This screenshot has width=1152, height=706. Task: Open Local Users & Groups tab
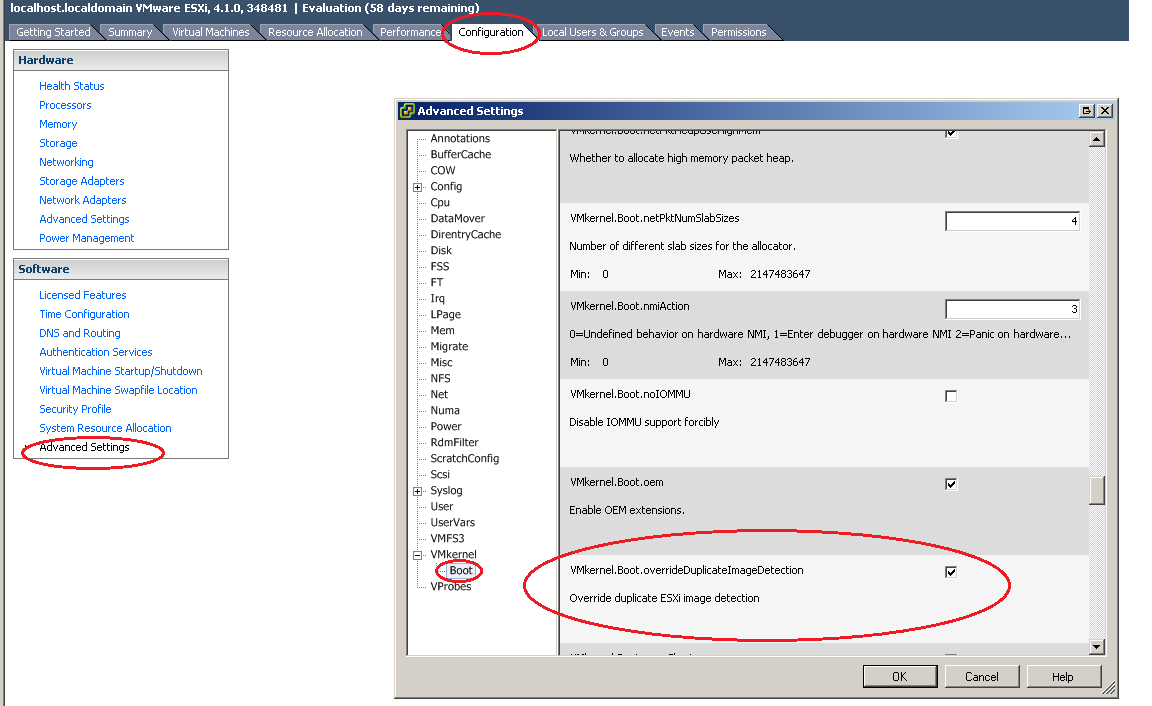[592, 32]
